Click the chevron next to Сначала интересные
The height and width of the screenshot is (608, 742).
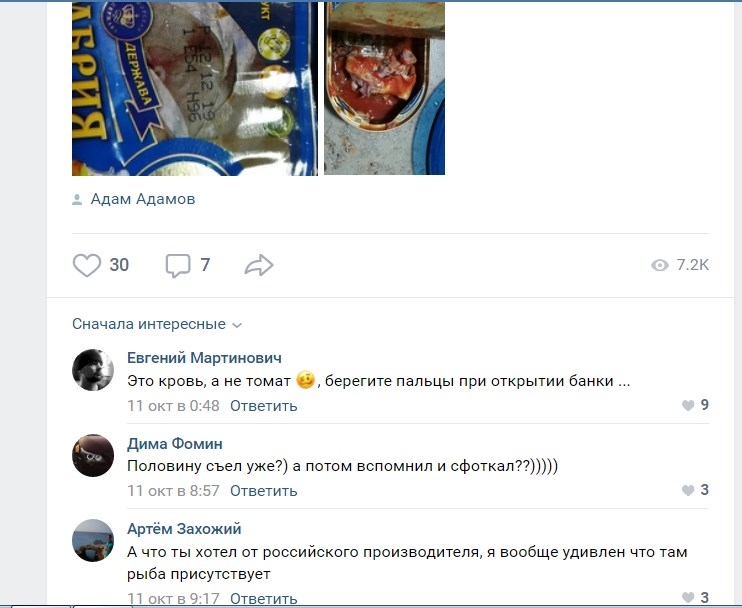[237, 325]
